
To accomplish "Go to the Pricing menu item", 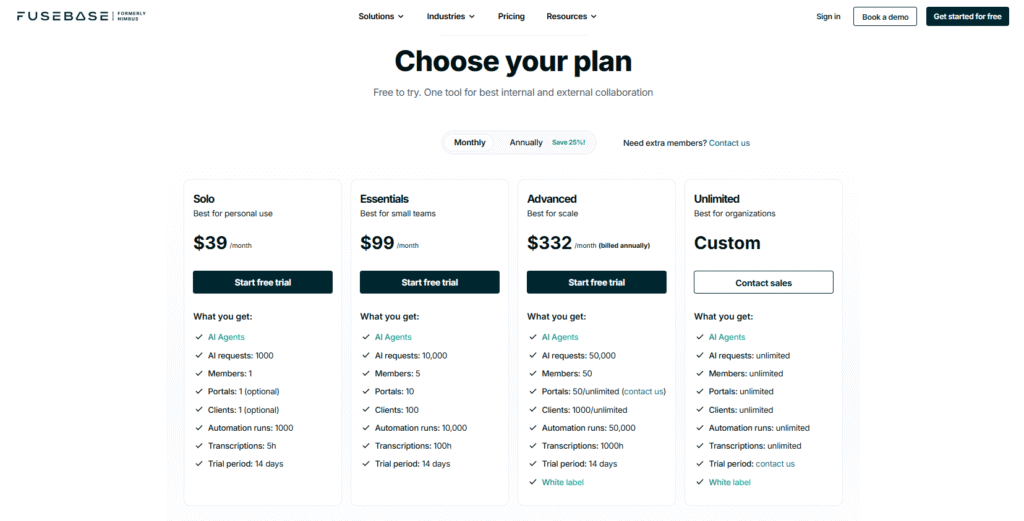I will (511, 16).
